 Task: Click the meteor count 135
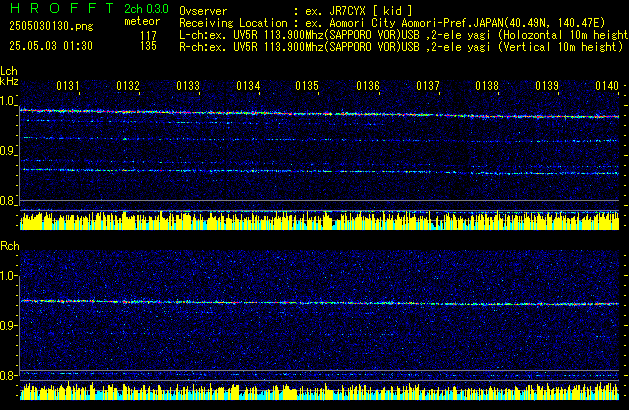[x=148, y=46]
